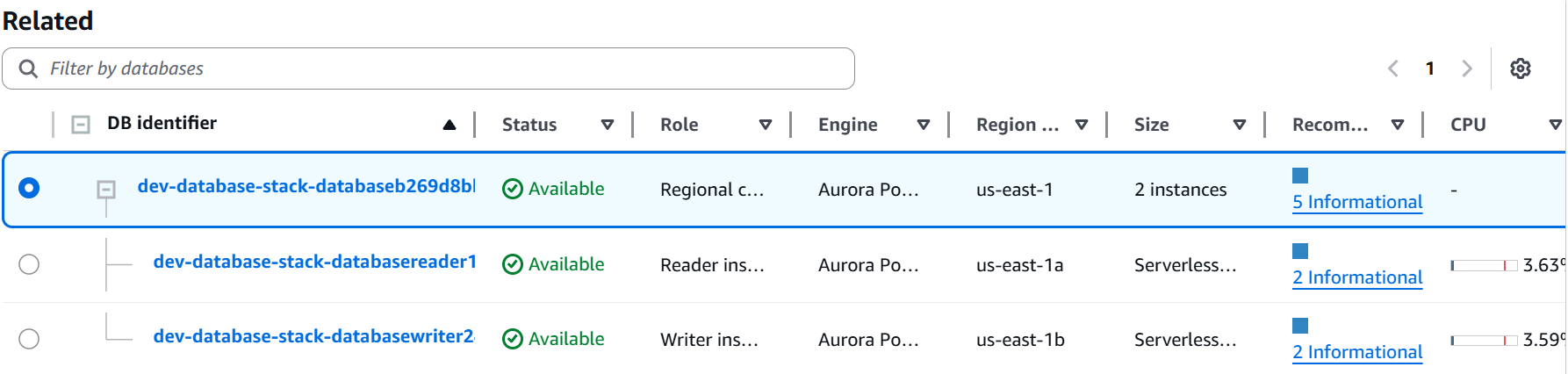
Task: Open 2 Informational link for databasereader1
Action: [x=1357, y=277]
